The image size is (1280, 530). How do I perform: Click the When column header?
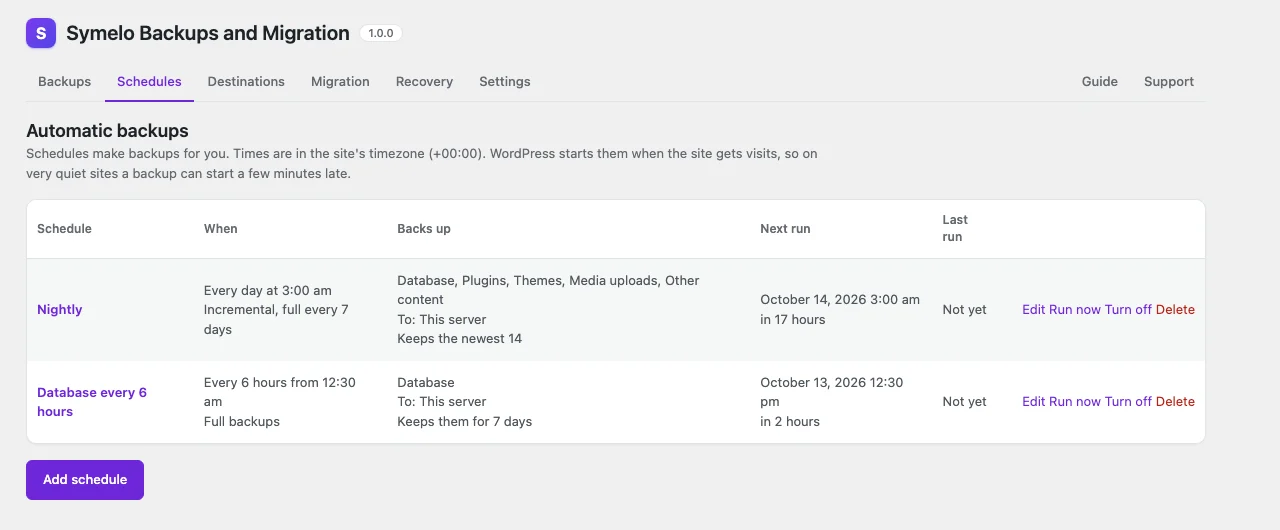221,229
